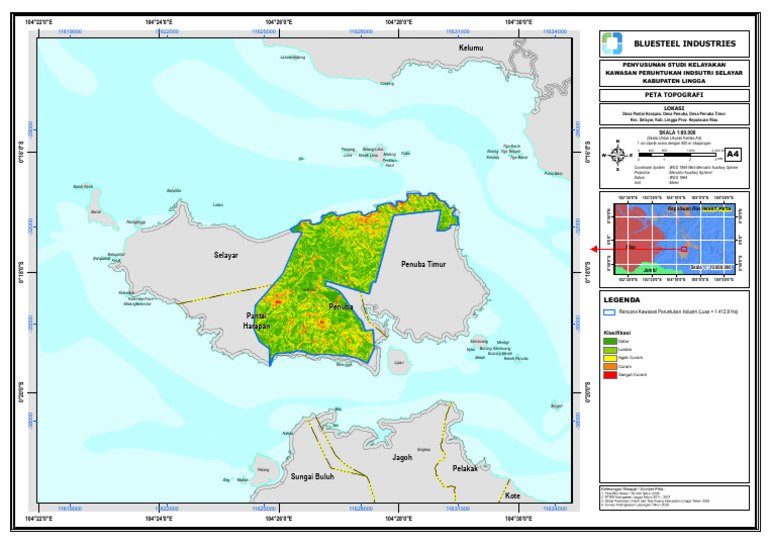The image size is (768, 543).
Task: Click the yellow Agak Curam swatch
Action: 610,358
